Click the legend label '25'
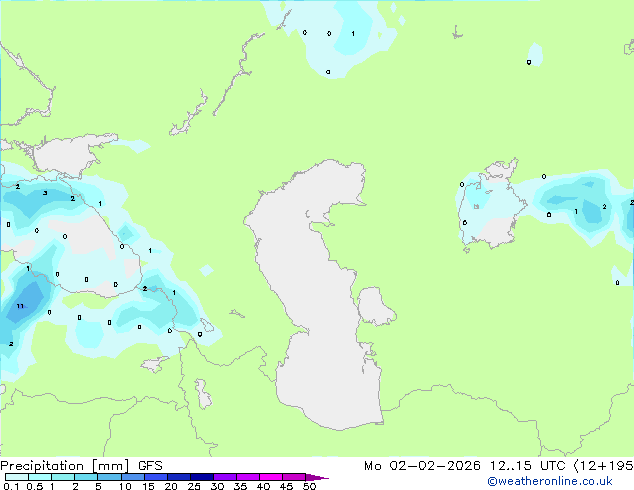This screenshot has height=490, width=634. point(194,486)
